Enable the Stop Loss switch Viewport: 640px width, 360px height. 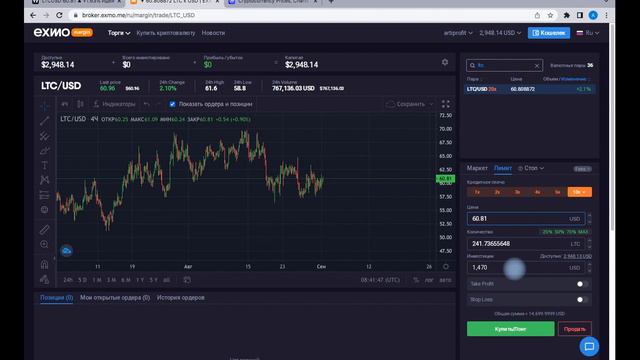pos(582,300)
